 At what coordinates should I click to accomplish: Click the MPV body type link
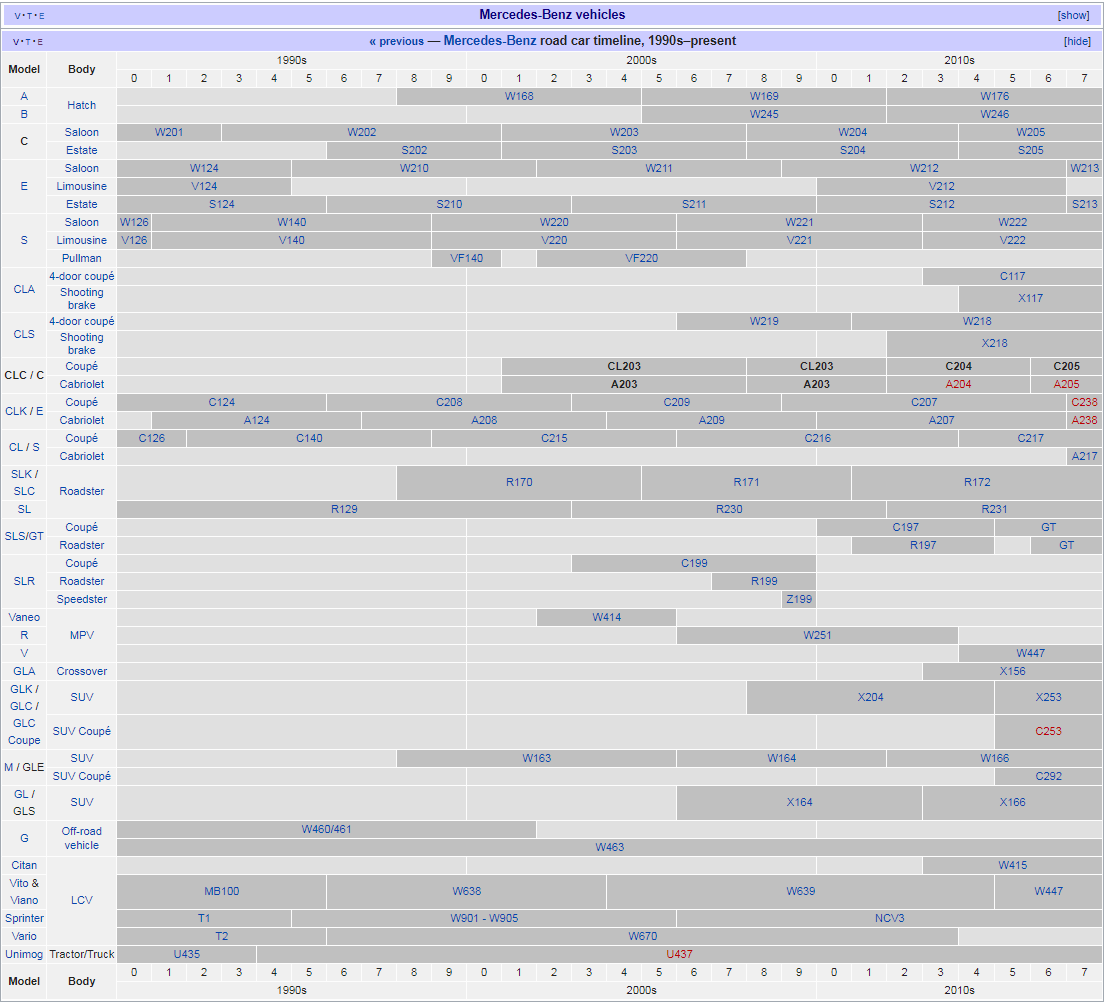(82, 635)
